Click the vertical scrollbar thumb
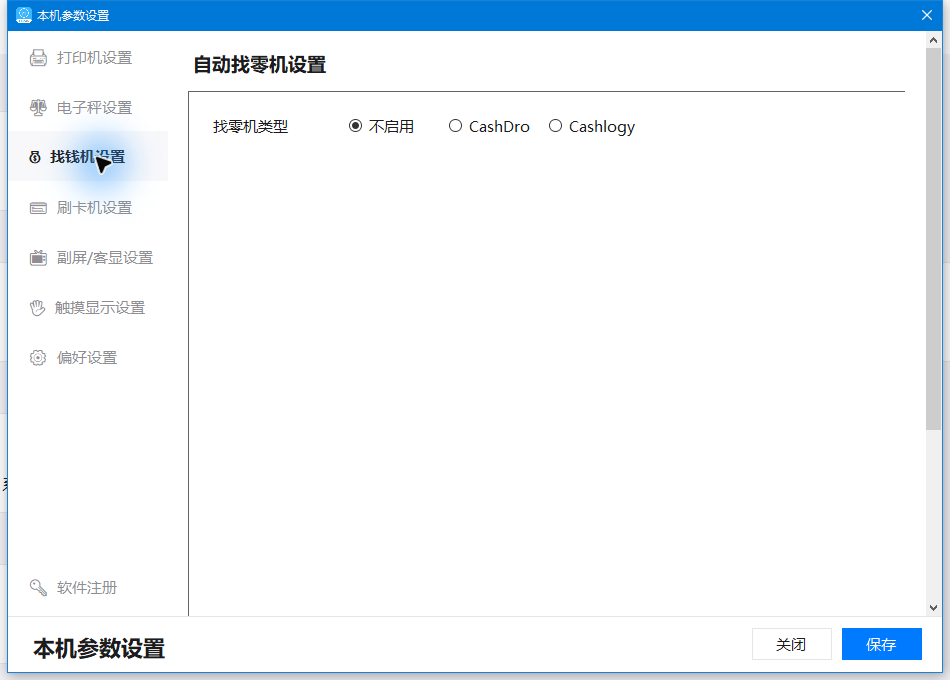Viewport: 950px width, 680px height. (x=934, y=239)
